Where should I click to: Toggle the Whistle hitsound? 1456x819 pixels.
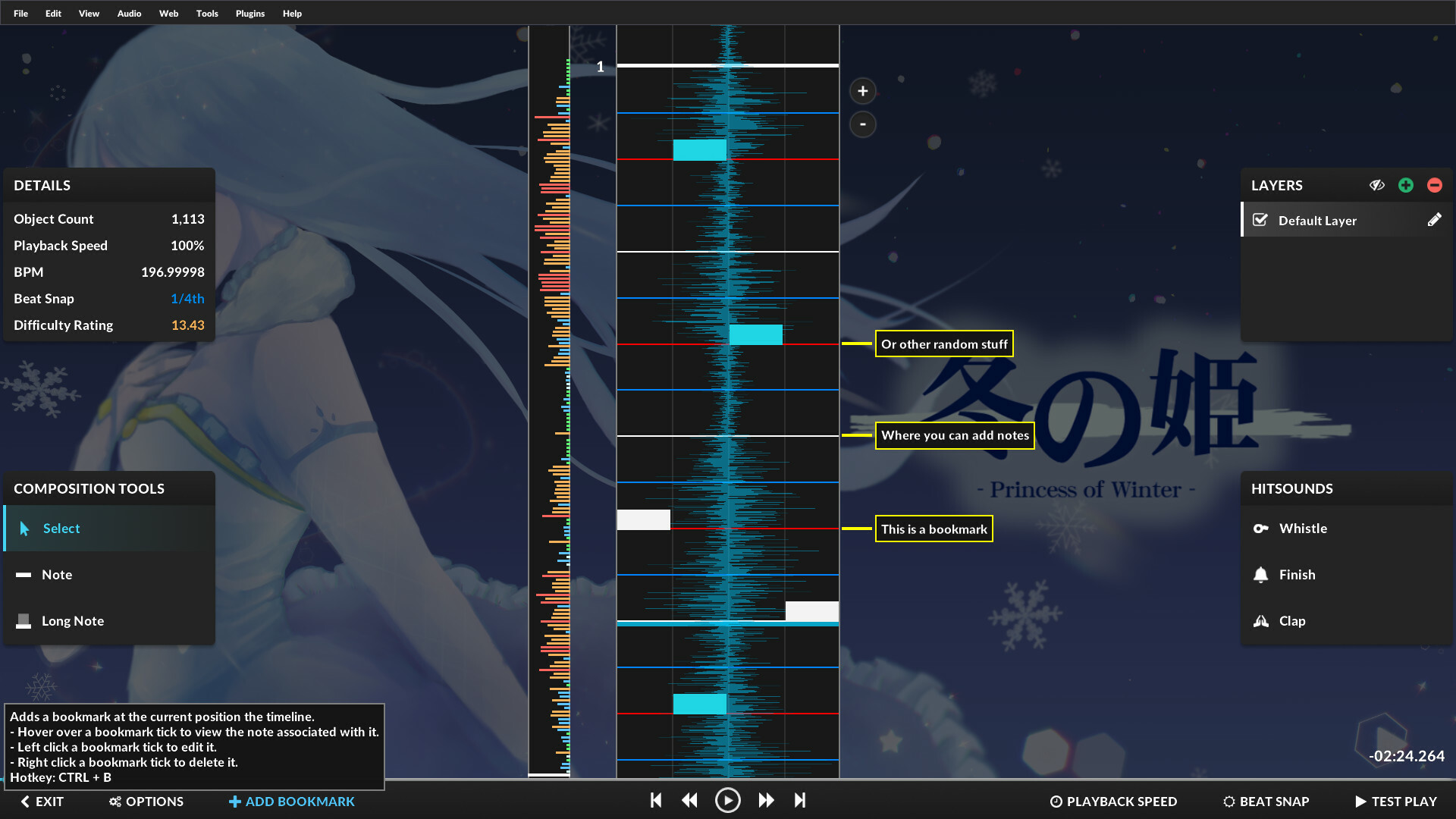[1346, 529]
